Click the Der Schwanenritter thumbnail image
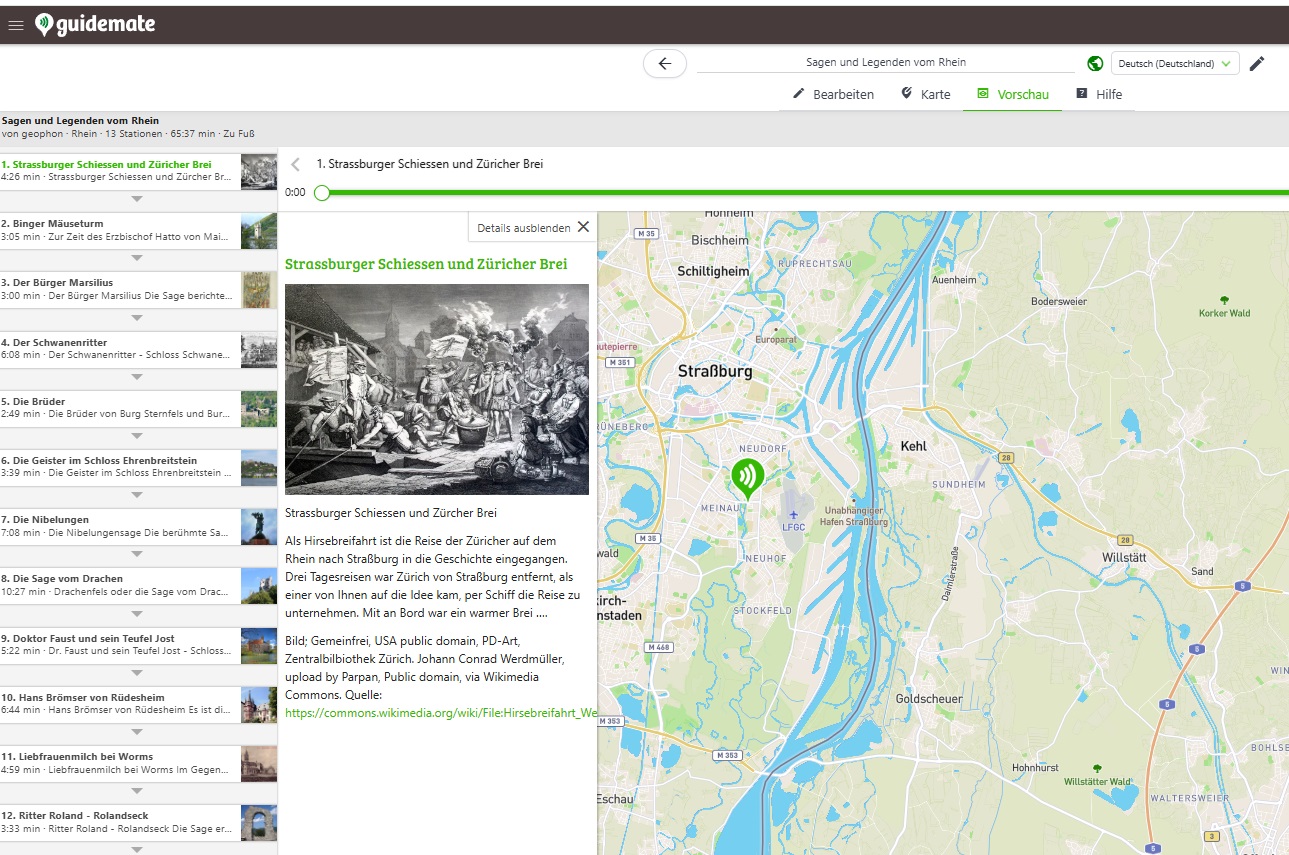The image size is (1289, 855). pyautogui.click(x=259, y=348)
